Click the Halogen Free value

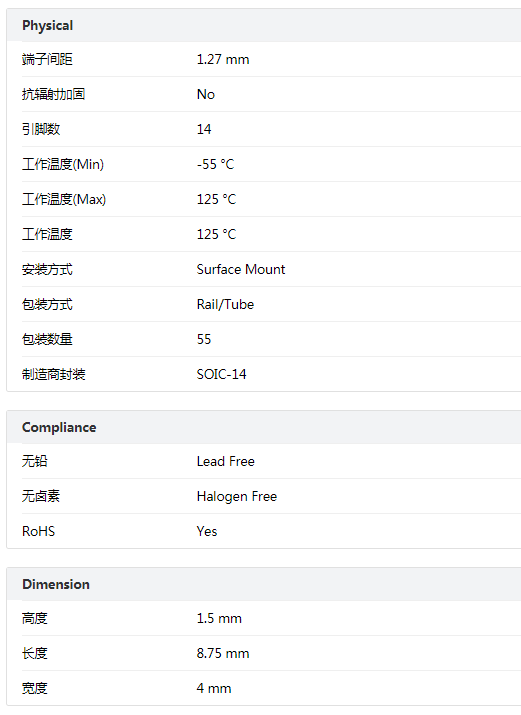click(x=237, y=496)
